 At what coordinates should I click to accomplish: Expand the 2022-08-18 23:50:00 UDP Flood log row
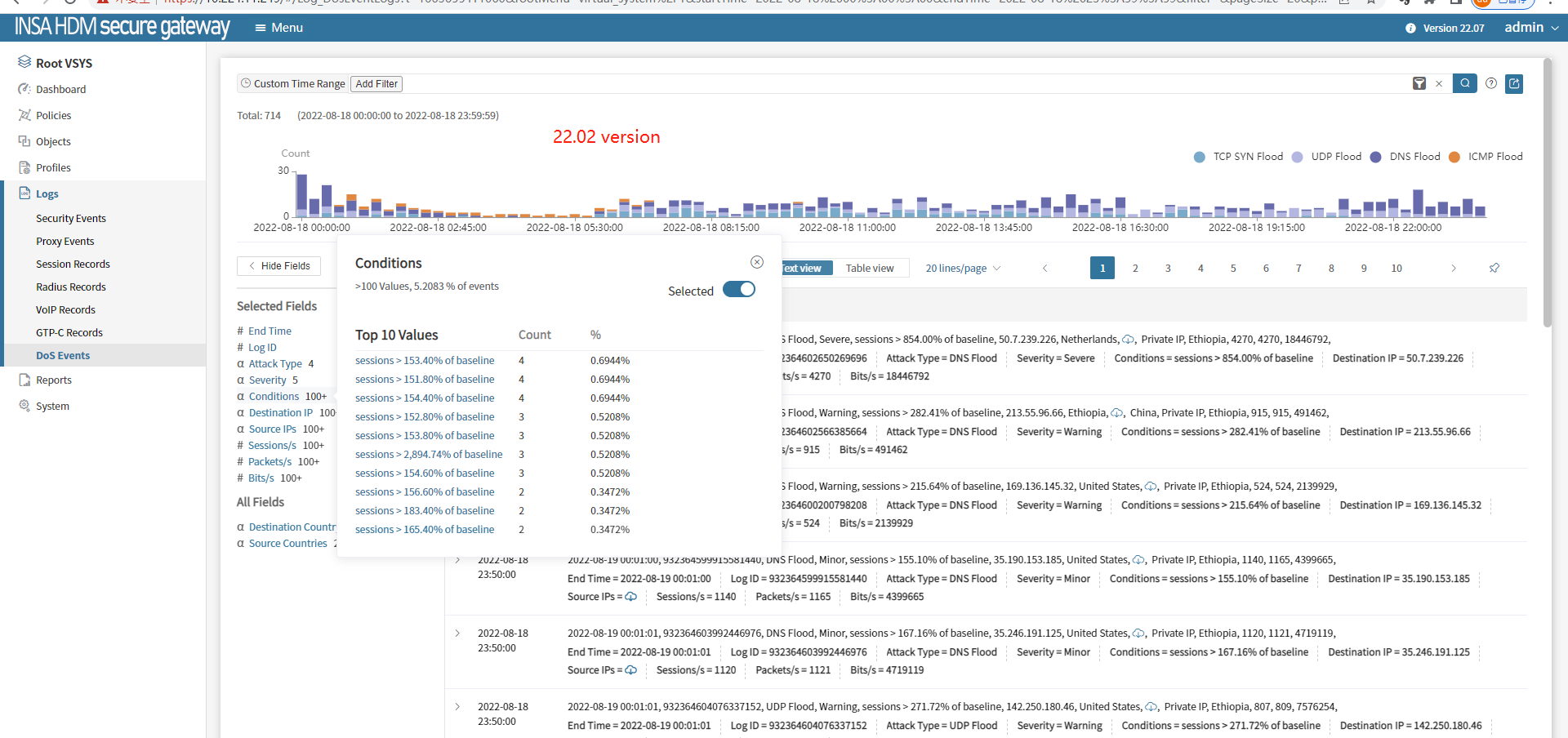(457, 707)
